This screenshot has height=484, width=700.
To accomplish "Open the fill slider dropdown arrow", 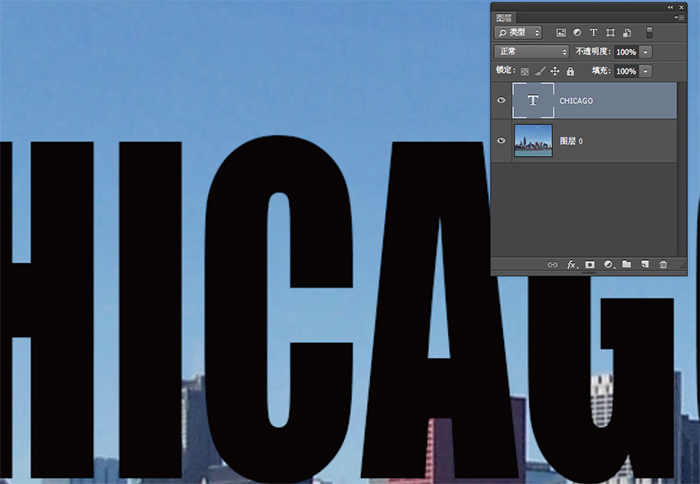I will (x=646, y=71).
